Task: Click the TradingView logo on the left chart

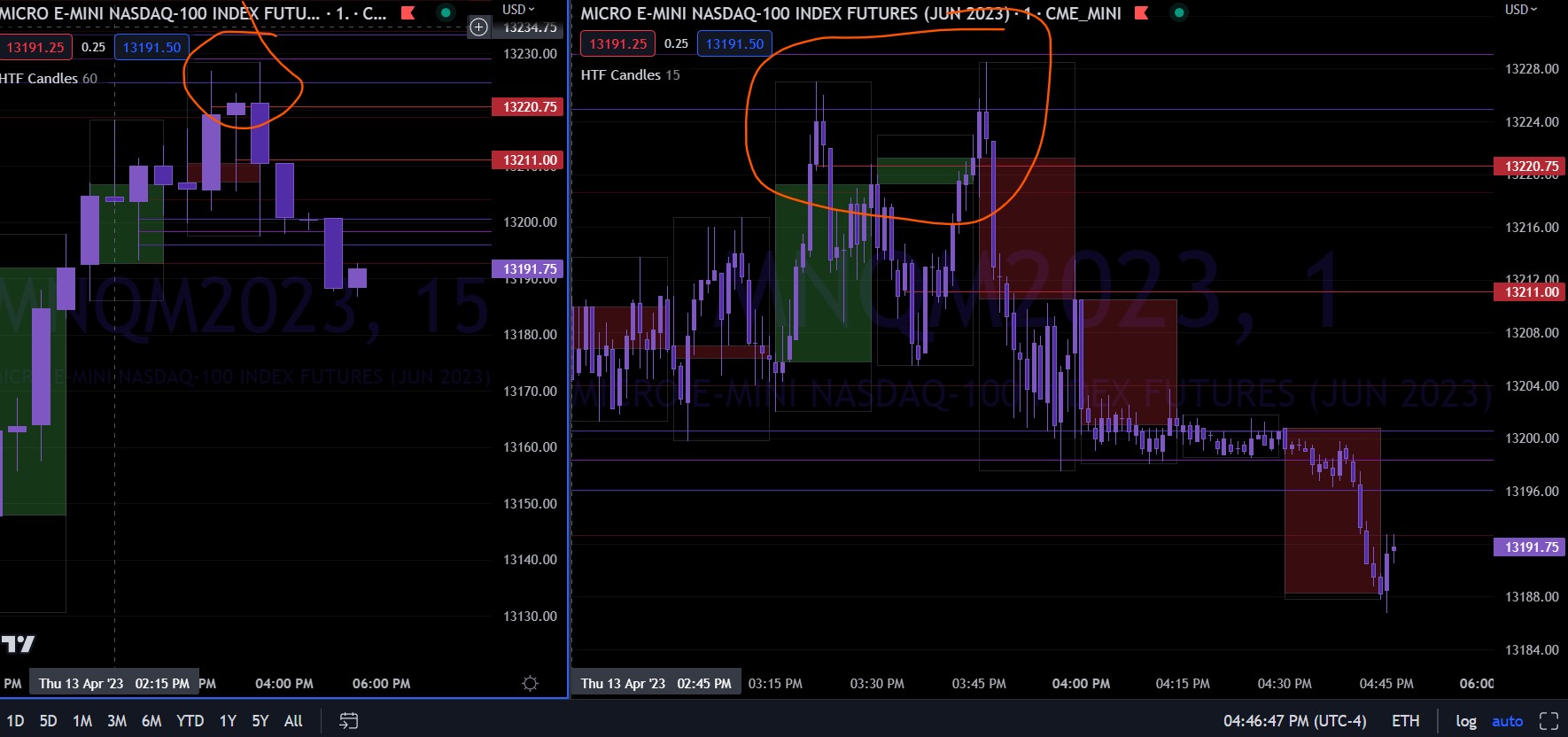Action: 18,644
